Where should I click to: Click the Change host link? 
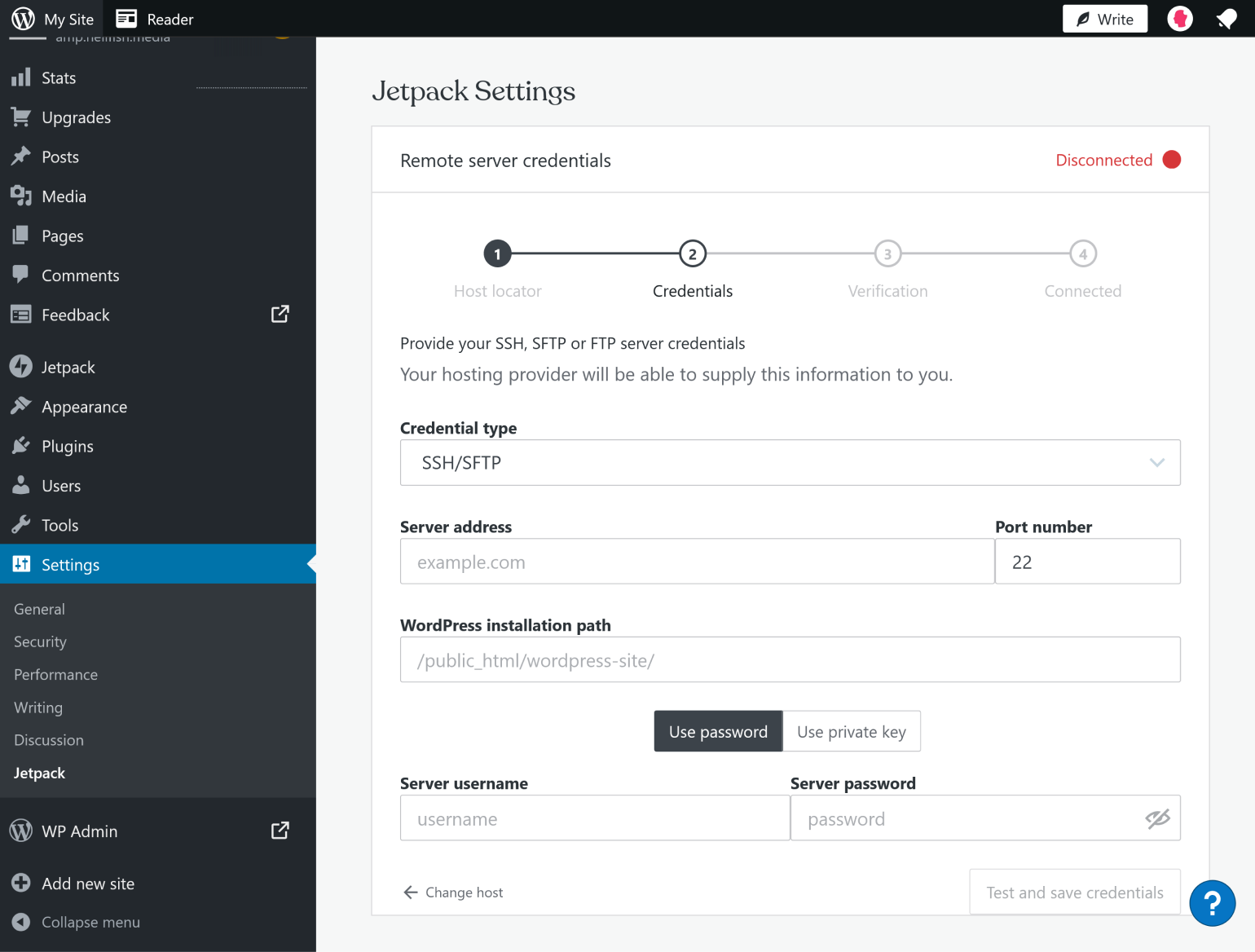453,892
